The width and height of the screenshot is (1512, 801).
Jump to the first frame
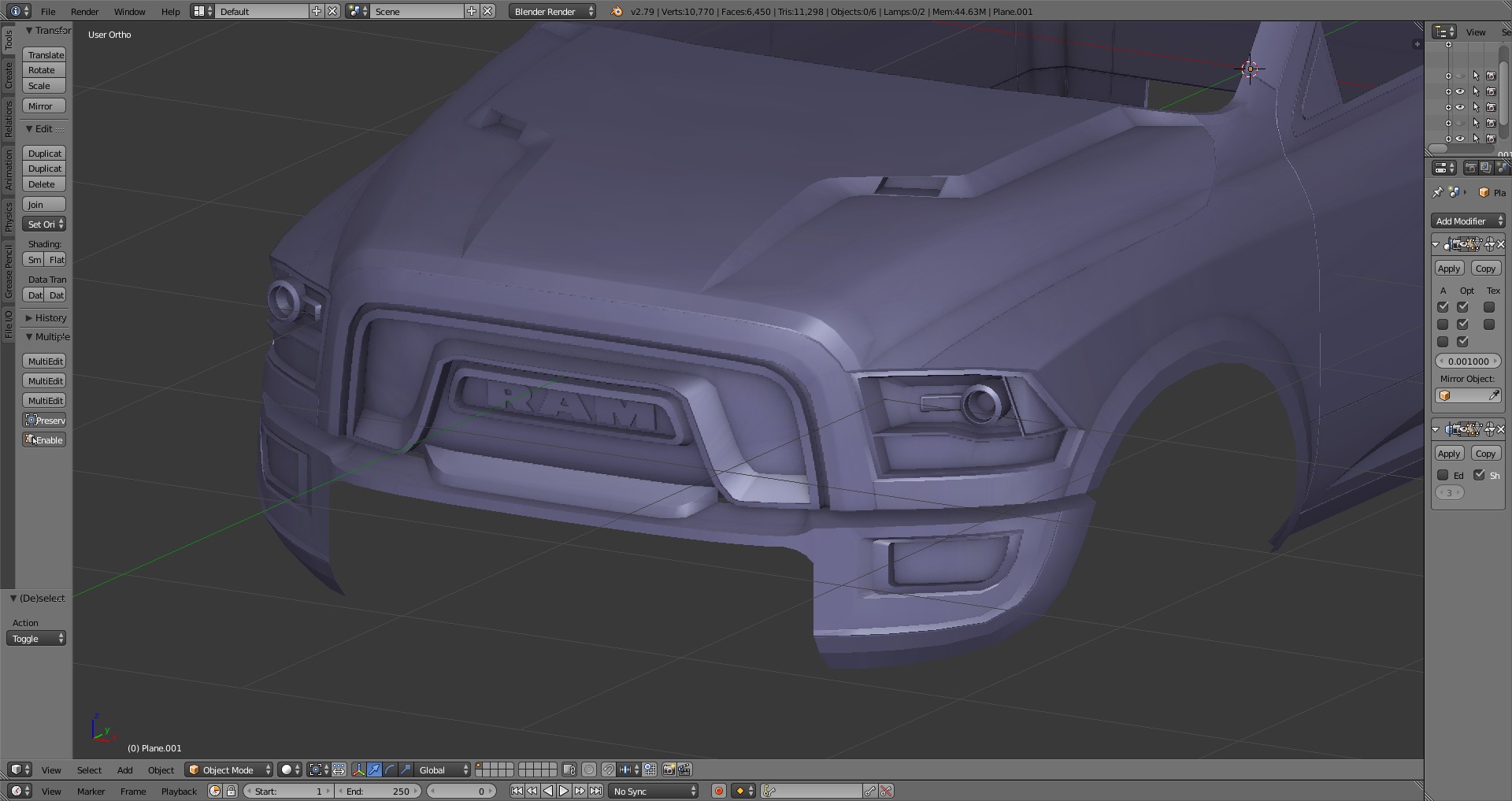click(x=517, y=791)
